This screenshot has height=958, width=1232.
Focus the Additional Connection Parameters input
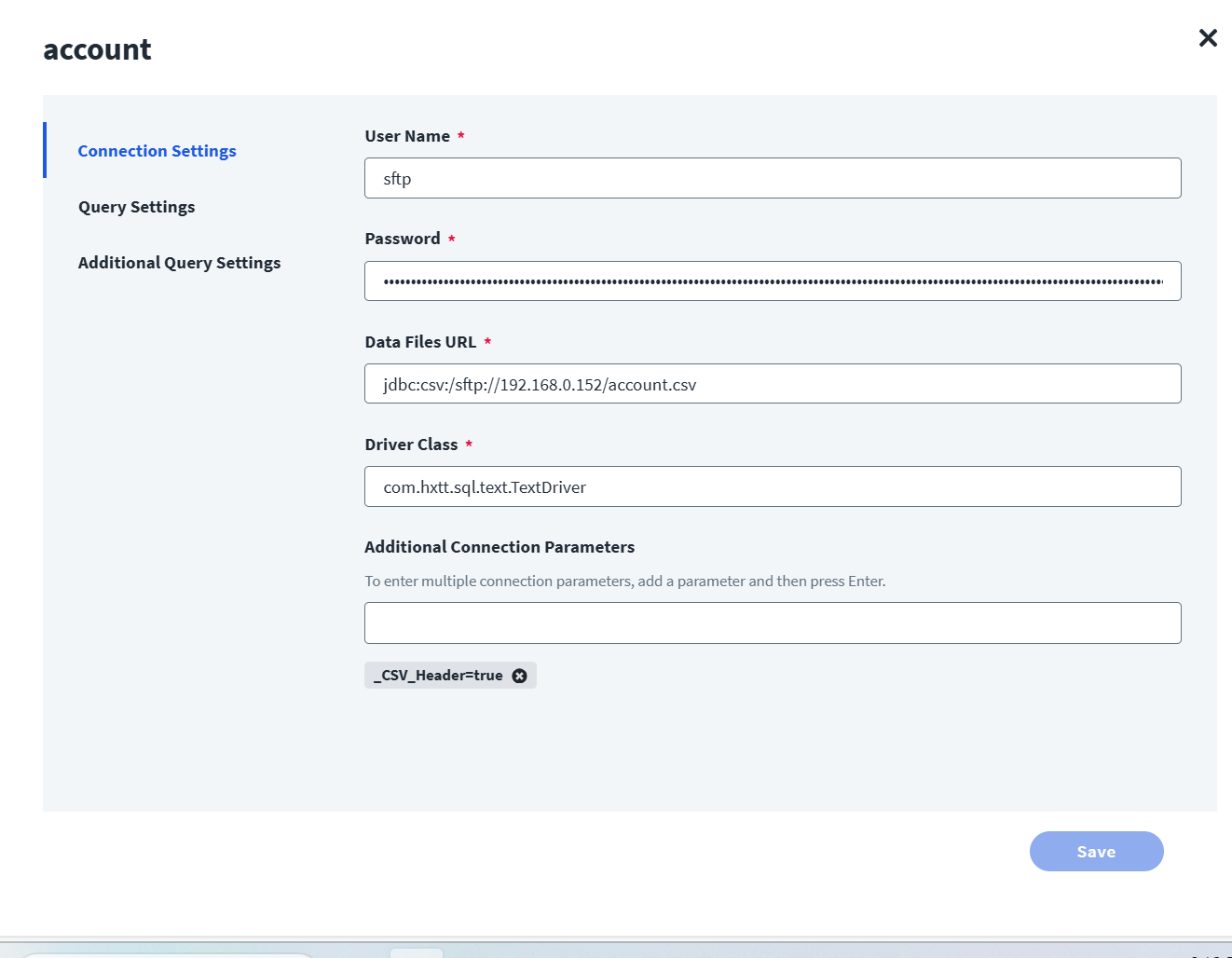click(x=773, y=623)
